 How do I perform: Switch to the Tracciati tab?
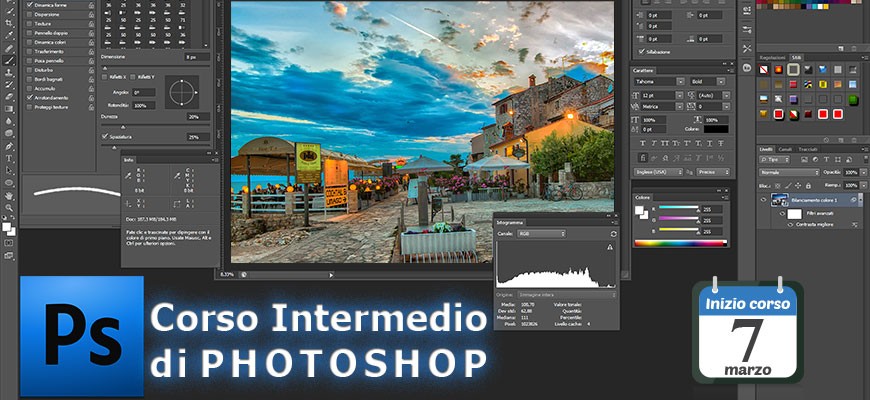(808, 149)
